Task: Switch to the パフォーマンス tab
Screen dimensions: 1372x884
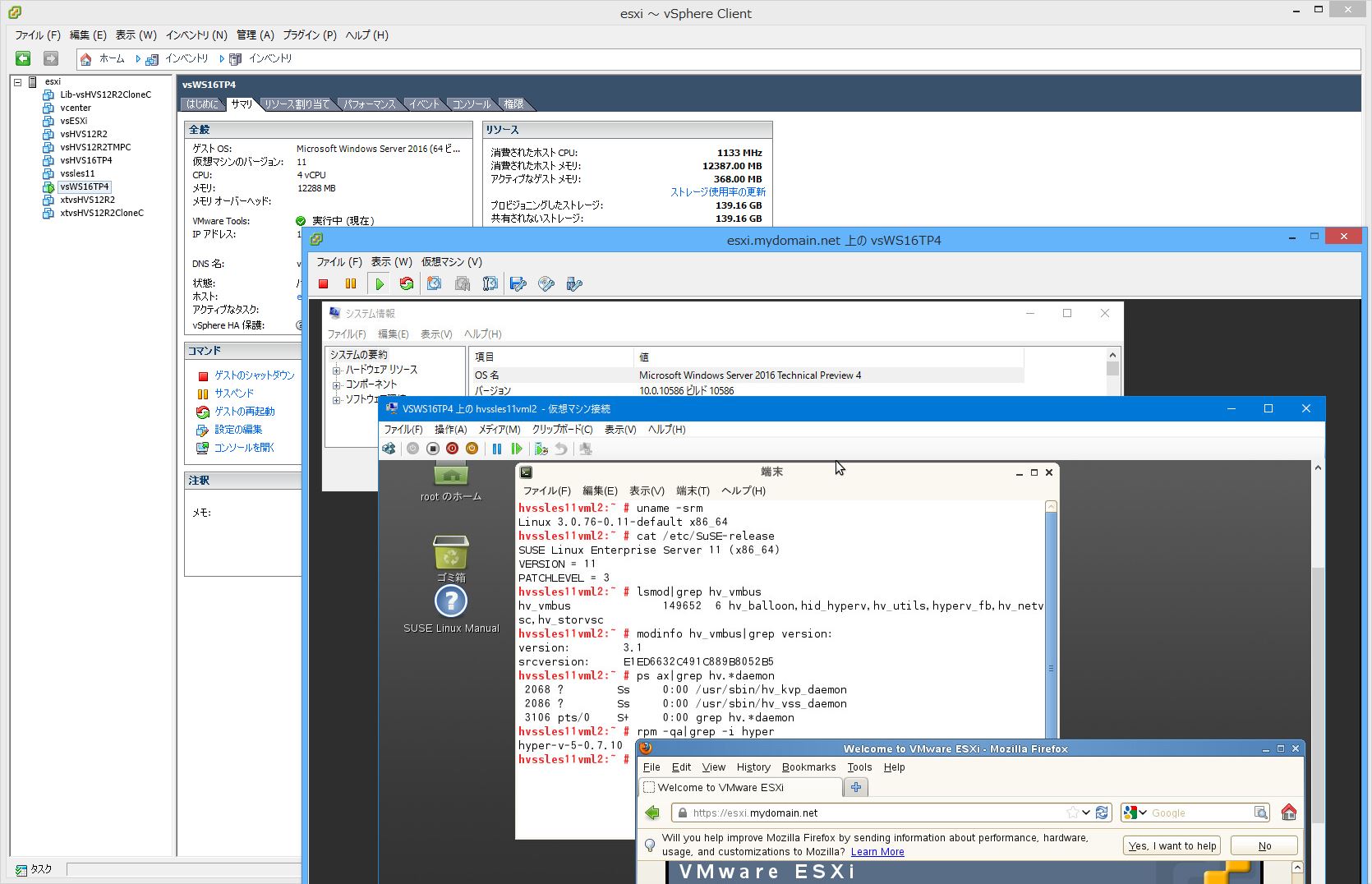Action: pyautogui.click(x=370, y=104)
